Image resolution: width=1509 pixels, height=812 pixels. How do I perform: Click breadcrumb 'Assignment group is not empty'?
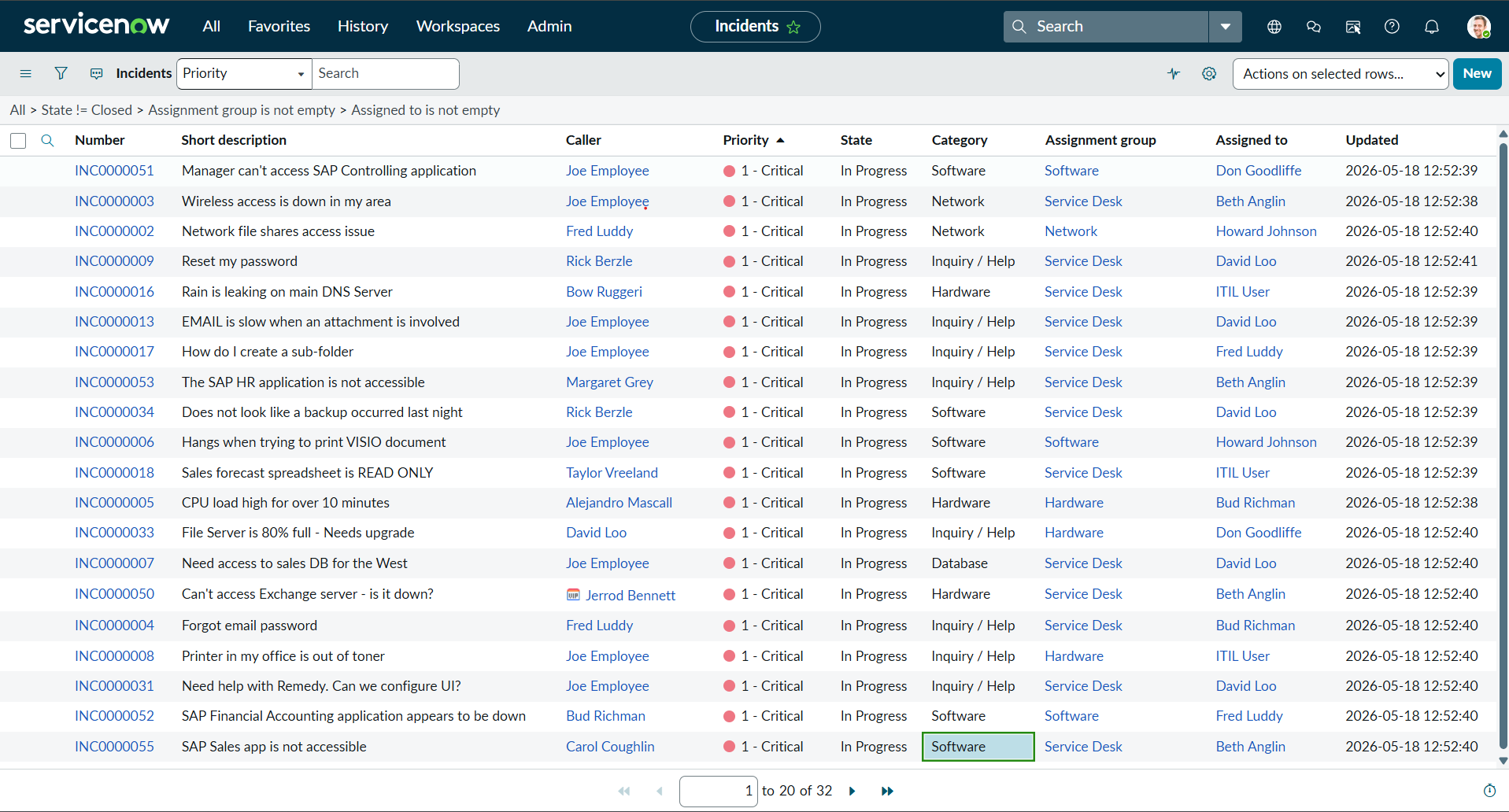coord(242,110)
